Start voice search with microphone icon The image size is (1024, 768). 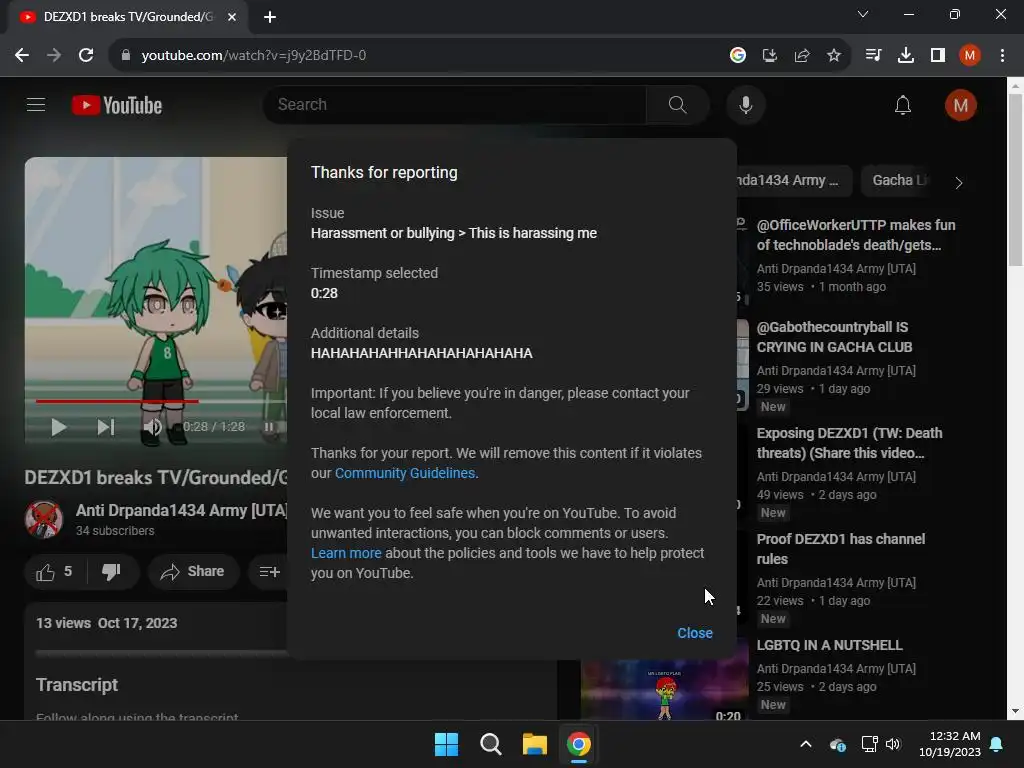click(746, 104)
